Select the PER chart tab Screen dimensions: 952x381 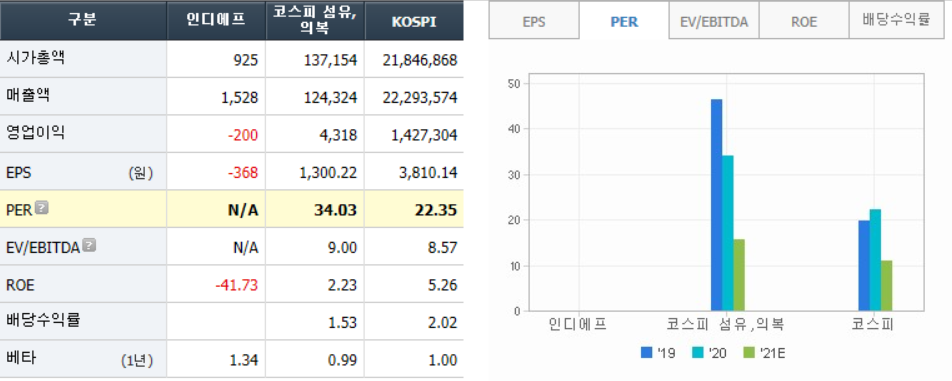click(624, 21)
